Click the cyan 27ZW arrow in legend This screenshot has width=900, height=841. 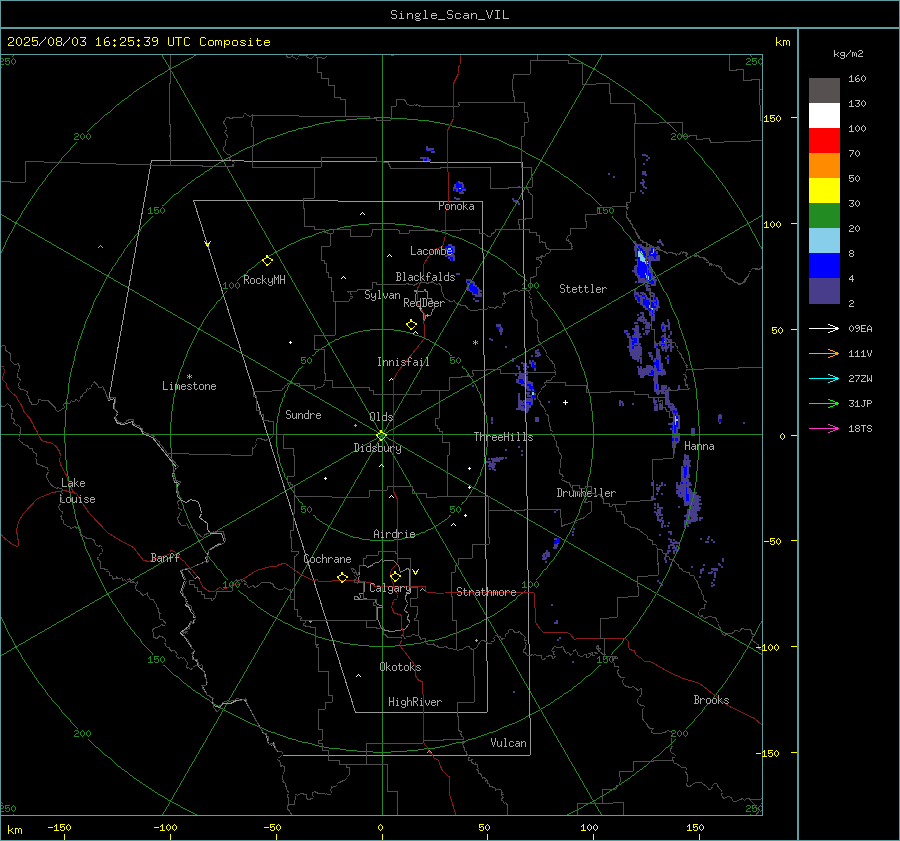click(824, 378)
